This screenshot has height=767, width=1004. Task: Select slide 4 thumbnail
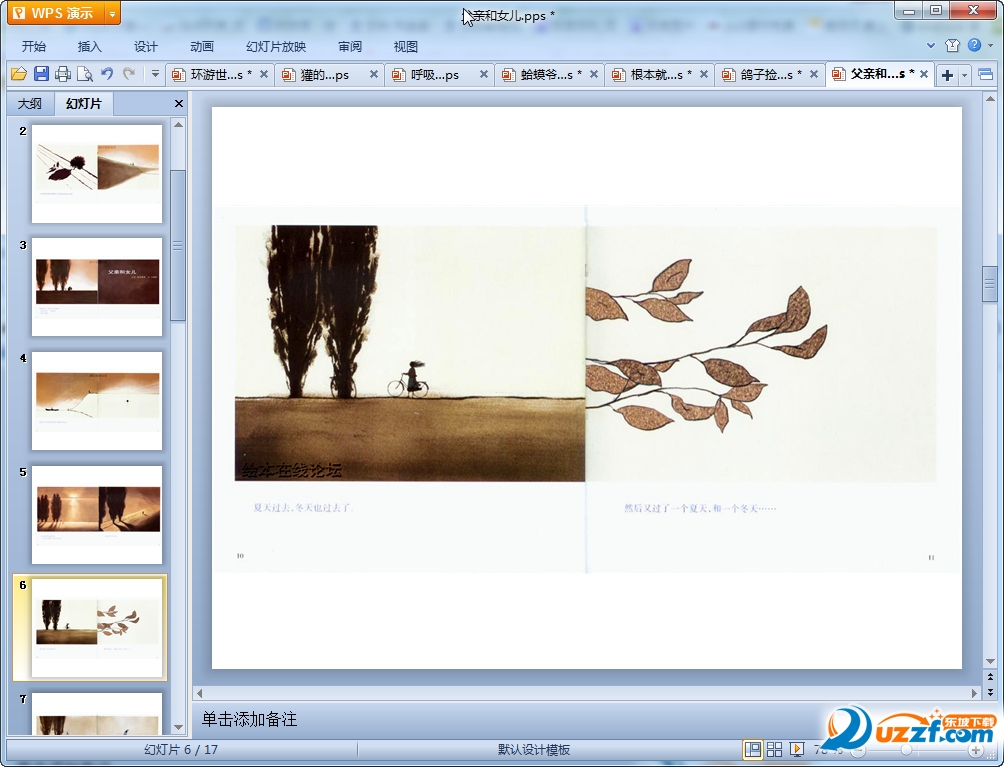coord(97,400)
